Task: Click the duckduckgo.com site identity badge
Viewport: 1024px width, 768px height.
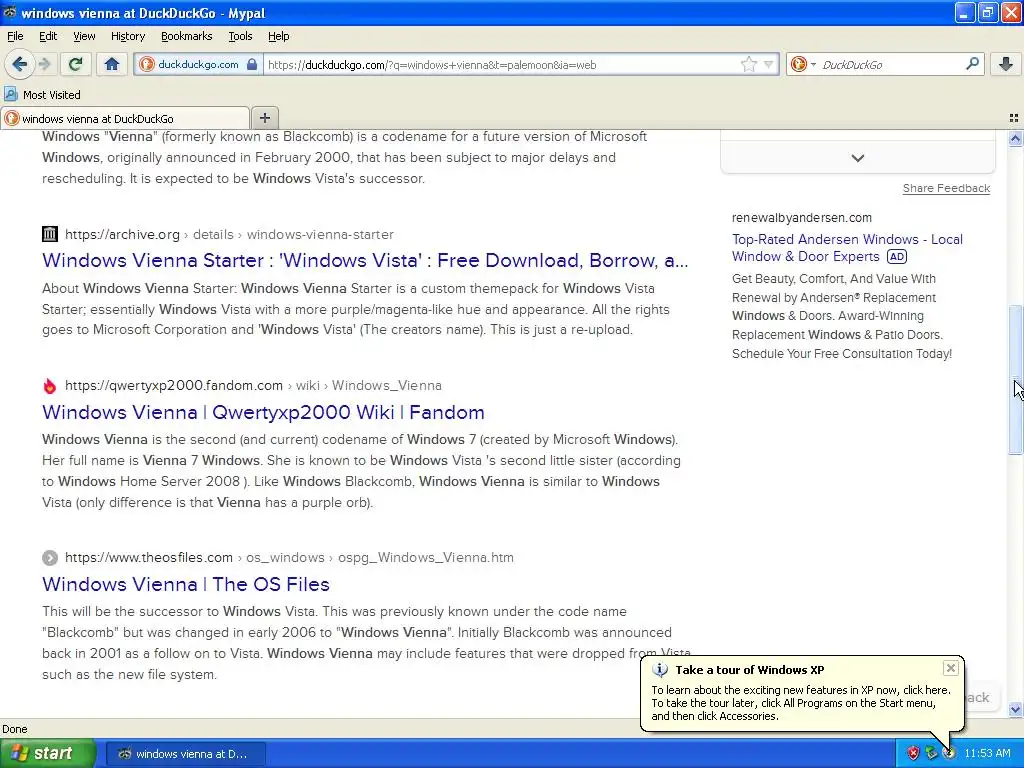Action: [x=199, y=64]
